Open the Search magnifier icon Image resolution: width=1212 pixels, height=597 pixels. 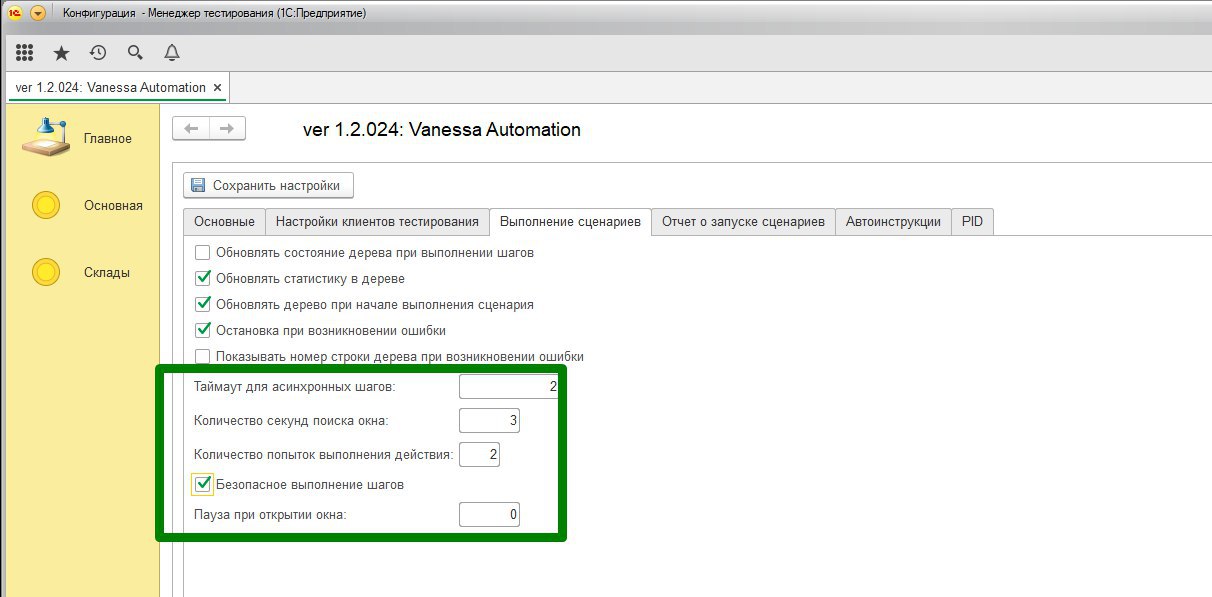(135, 53)
